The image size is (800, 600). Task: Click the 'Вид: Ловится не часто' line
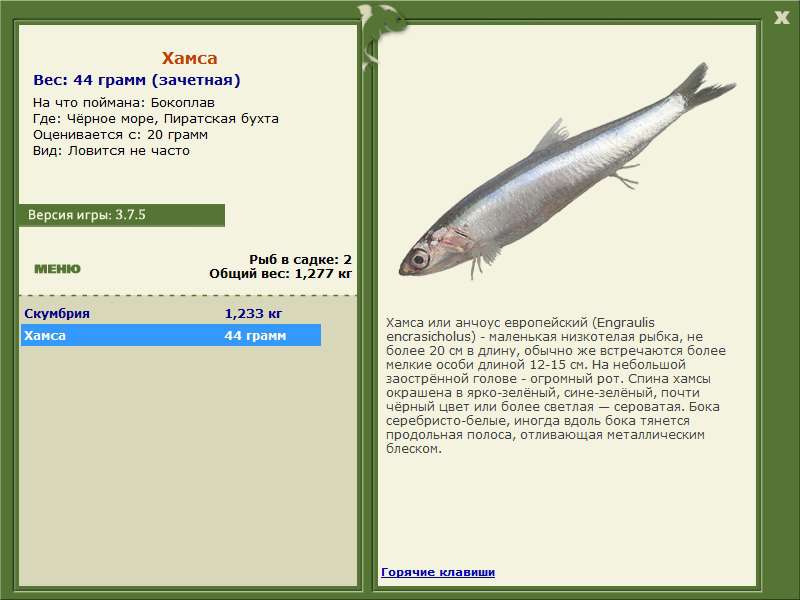(x=111, y=151)
